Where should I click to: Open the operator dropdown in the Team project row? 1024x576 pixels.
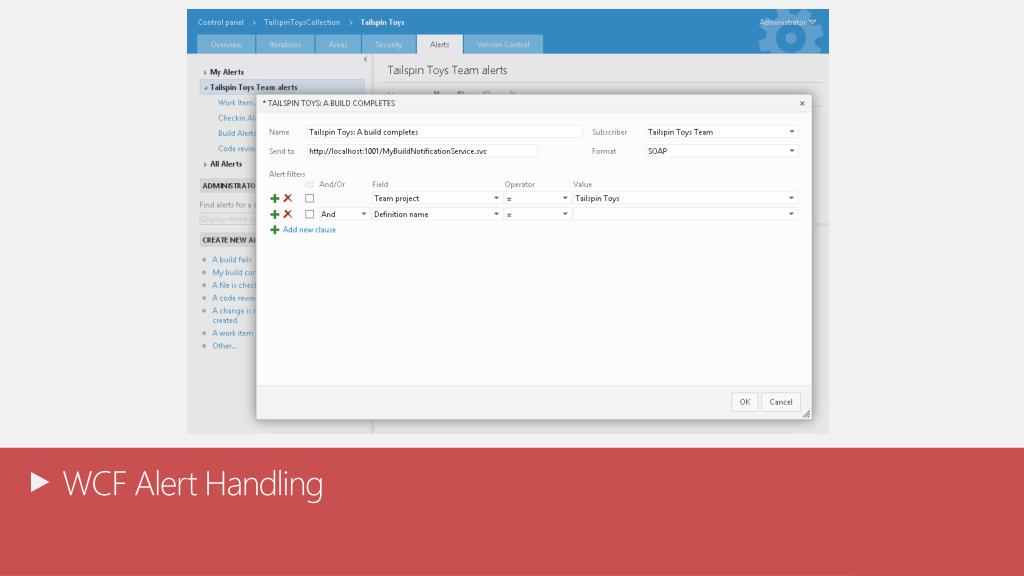tap(565, 199)
